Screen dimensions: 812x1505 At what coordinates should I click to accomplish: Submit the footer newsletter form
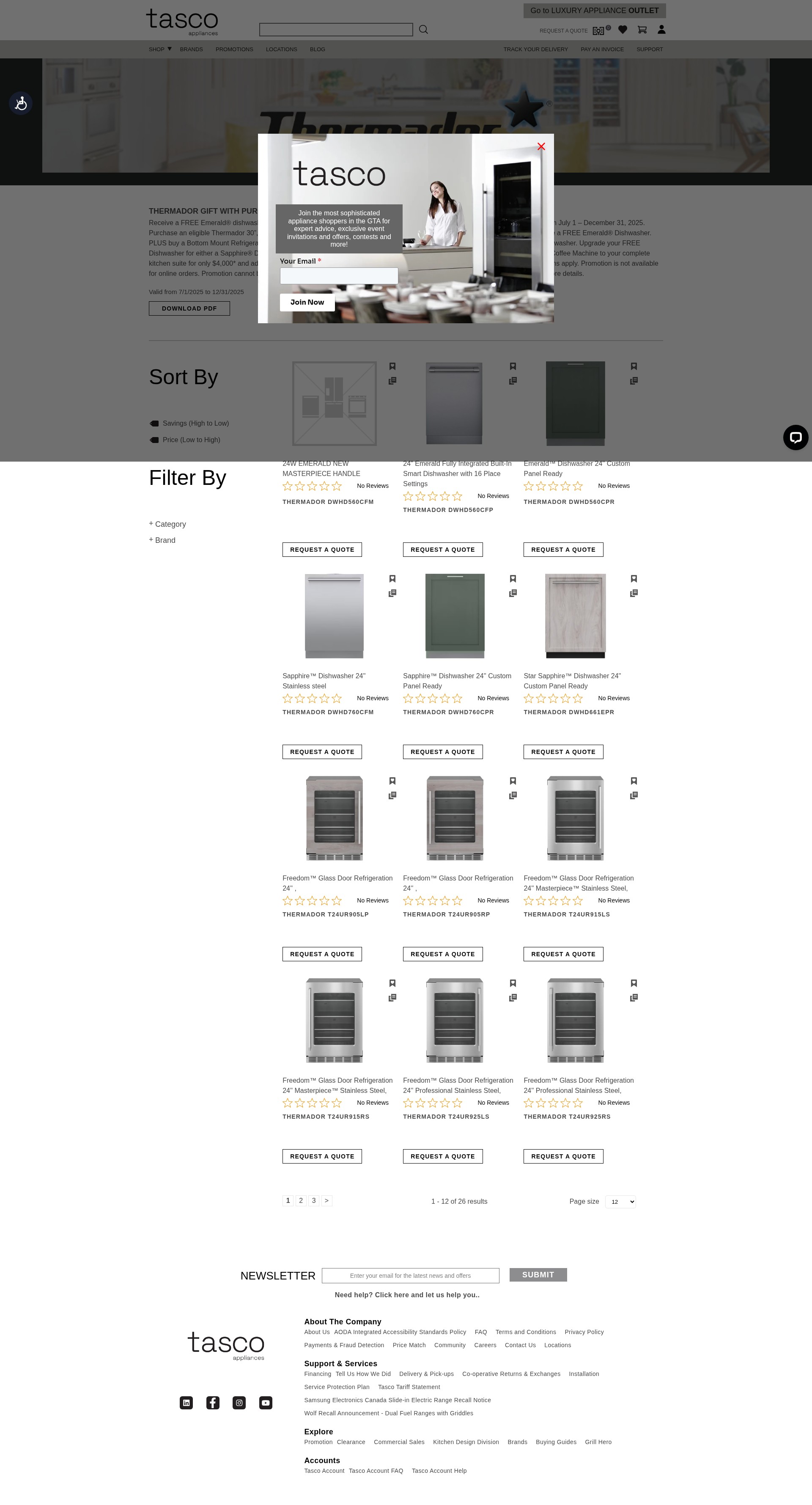point(538,1275)
